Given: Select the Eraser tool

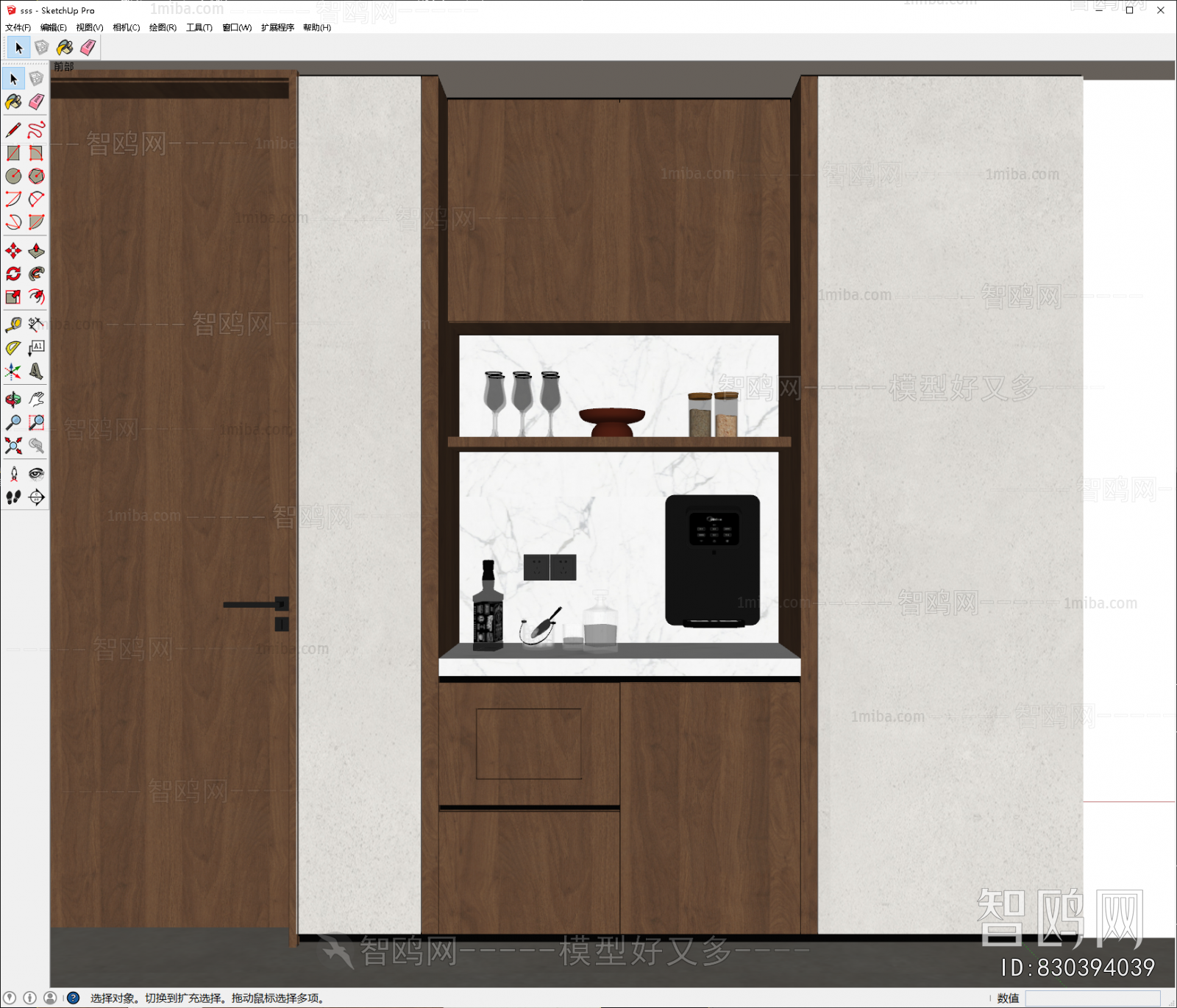Looking at the screenshot, I should point(38,102).
